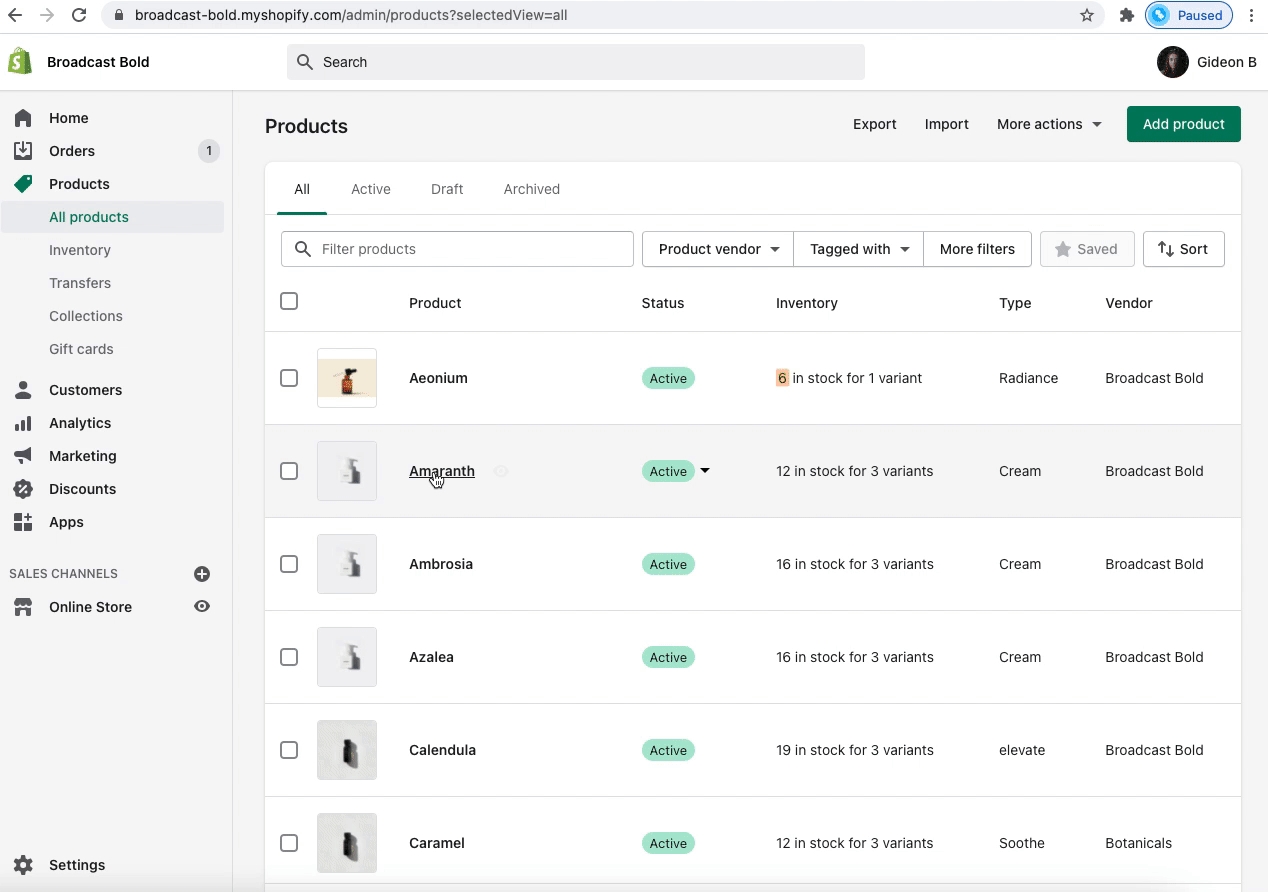Open Apps via the grid icon
1268x892 pixels.
(23, 522)
